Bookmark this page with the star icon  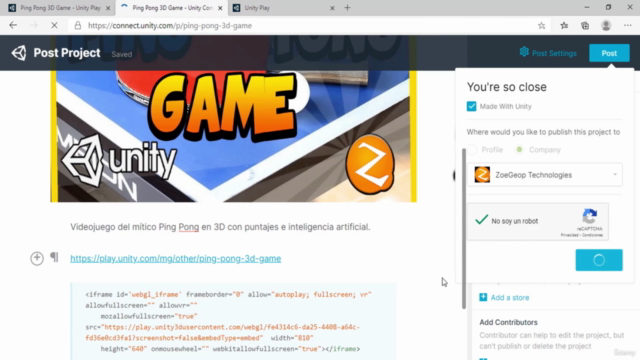pos(541,25)
